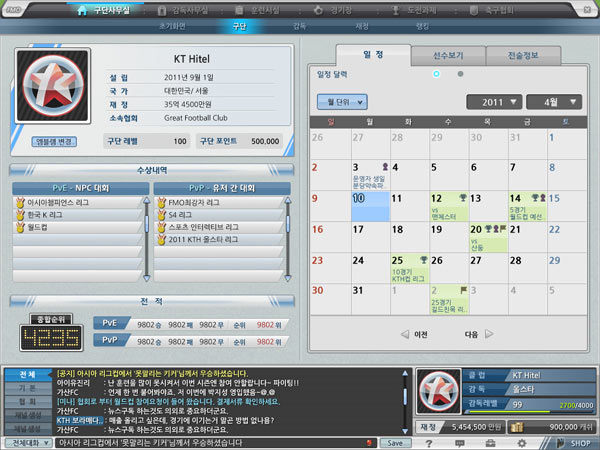Open the 월 단위 view dropdown
This screenshot has width=600, height=450.
(x=342, y=102)
